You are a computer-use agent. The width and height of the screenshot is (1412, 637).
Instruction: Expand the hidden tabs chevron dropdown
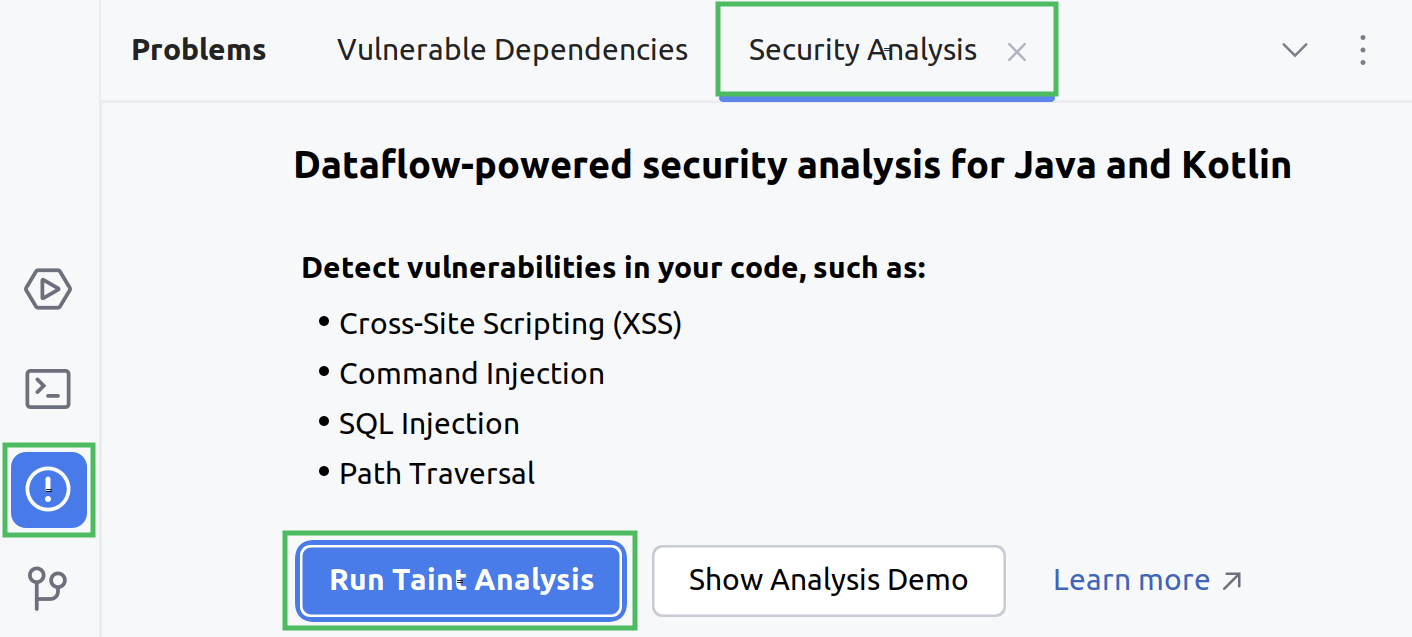(1294, 50)
